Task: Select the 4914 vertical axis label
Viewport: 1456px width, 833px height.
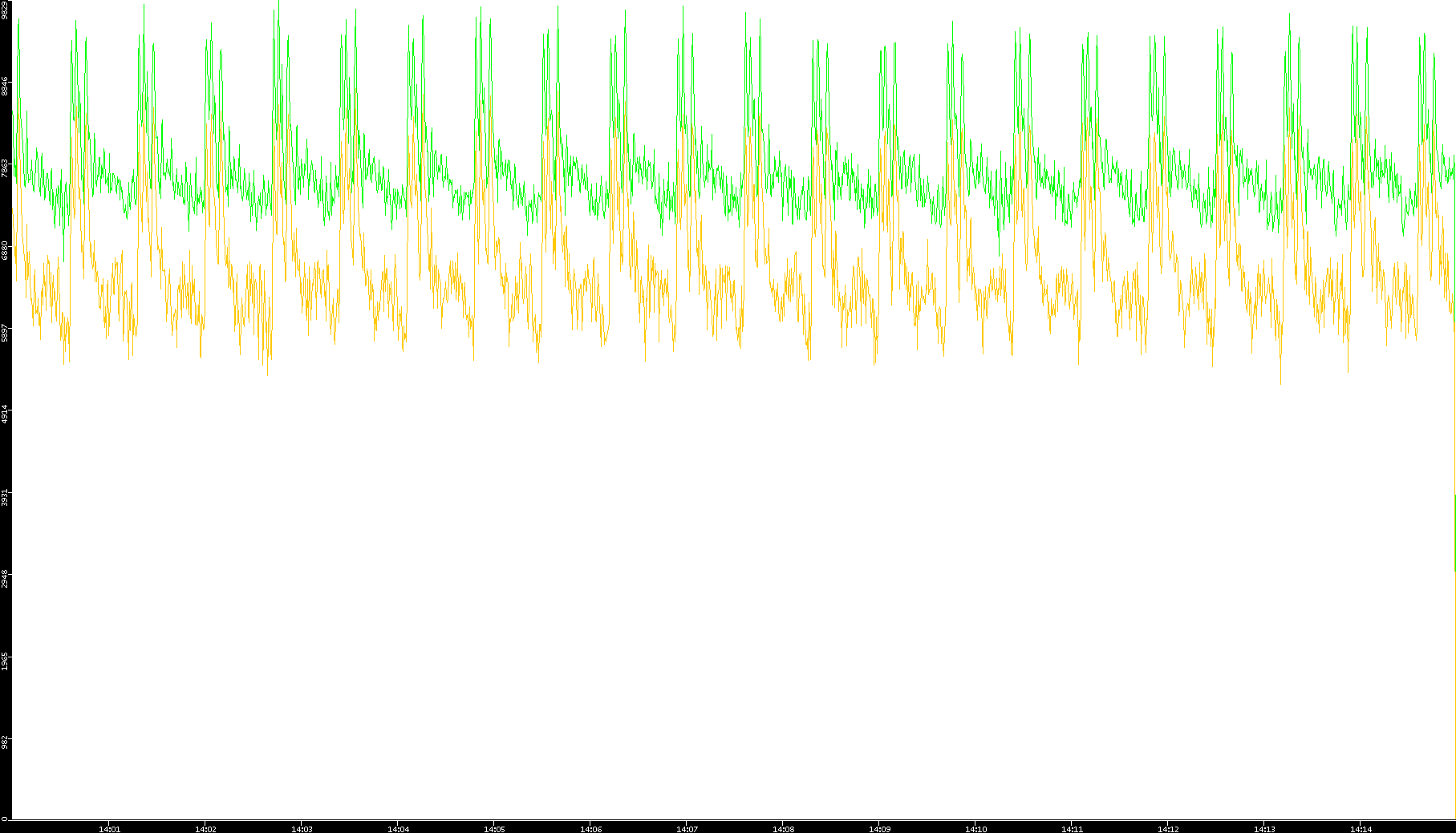Action: pos(5,414)
